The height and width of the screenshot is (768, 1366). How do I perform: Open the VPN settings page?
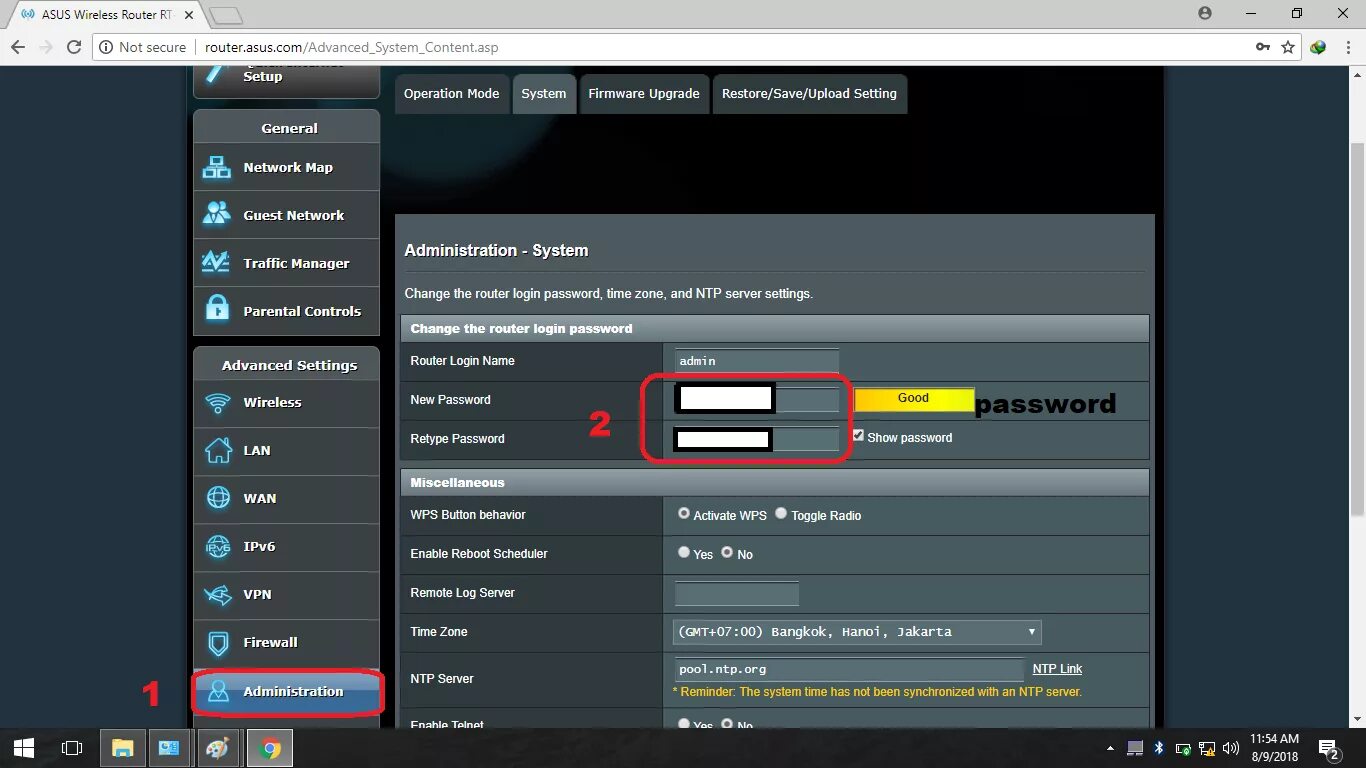click(x=286, y=595)
